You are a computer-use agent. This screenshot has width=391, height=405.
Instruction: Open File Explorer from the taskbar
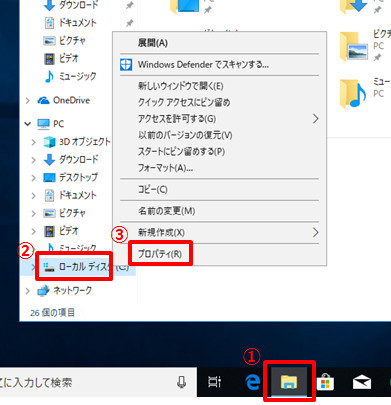pyautogui.click(x=289, y=382)
